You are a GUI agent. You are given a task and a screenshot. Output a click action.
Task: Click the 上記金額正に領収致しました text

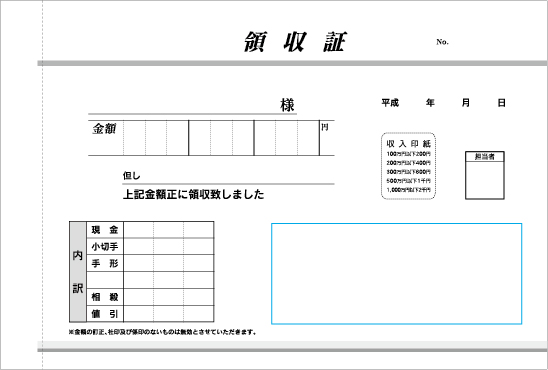coord(193,194)
